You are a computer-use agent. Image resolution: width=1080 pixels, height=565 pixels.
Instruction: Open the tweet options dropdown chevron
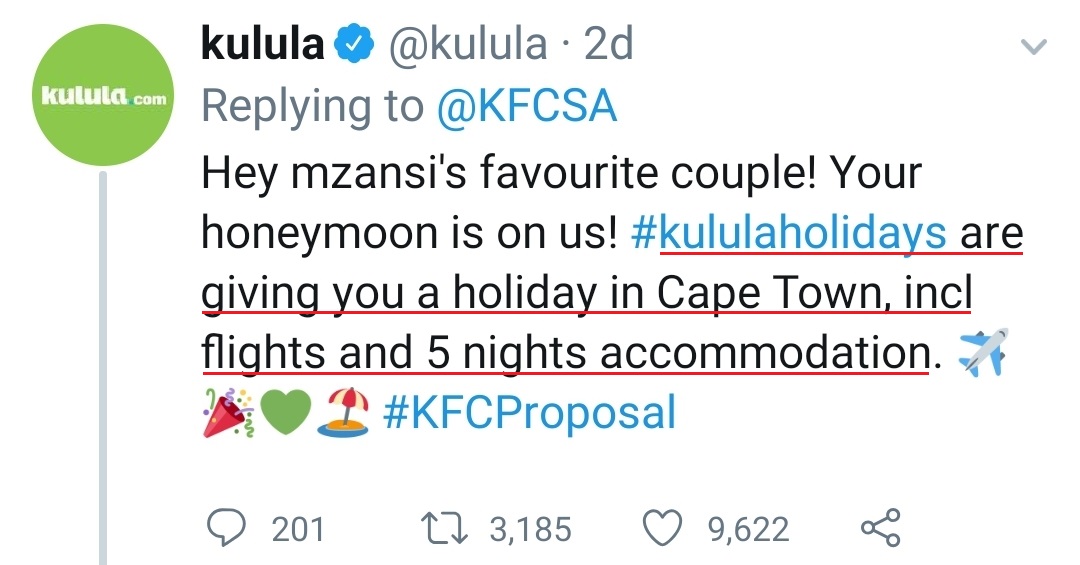[1032, 47]
